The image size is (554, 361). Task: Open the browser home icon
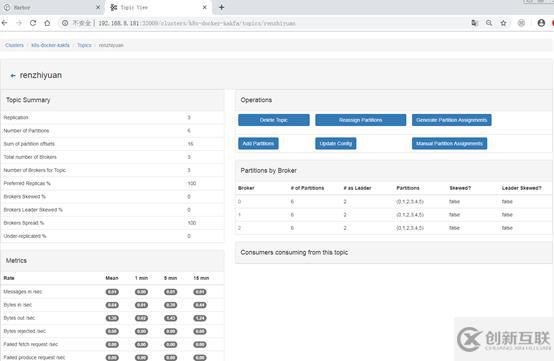coord(47,23)
